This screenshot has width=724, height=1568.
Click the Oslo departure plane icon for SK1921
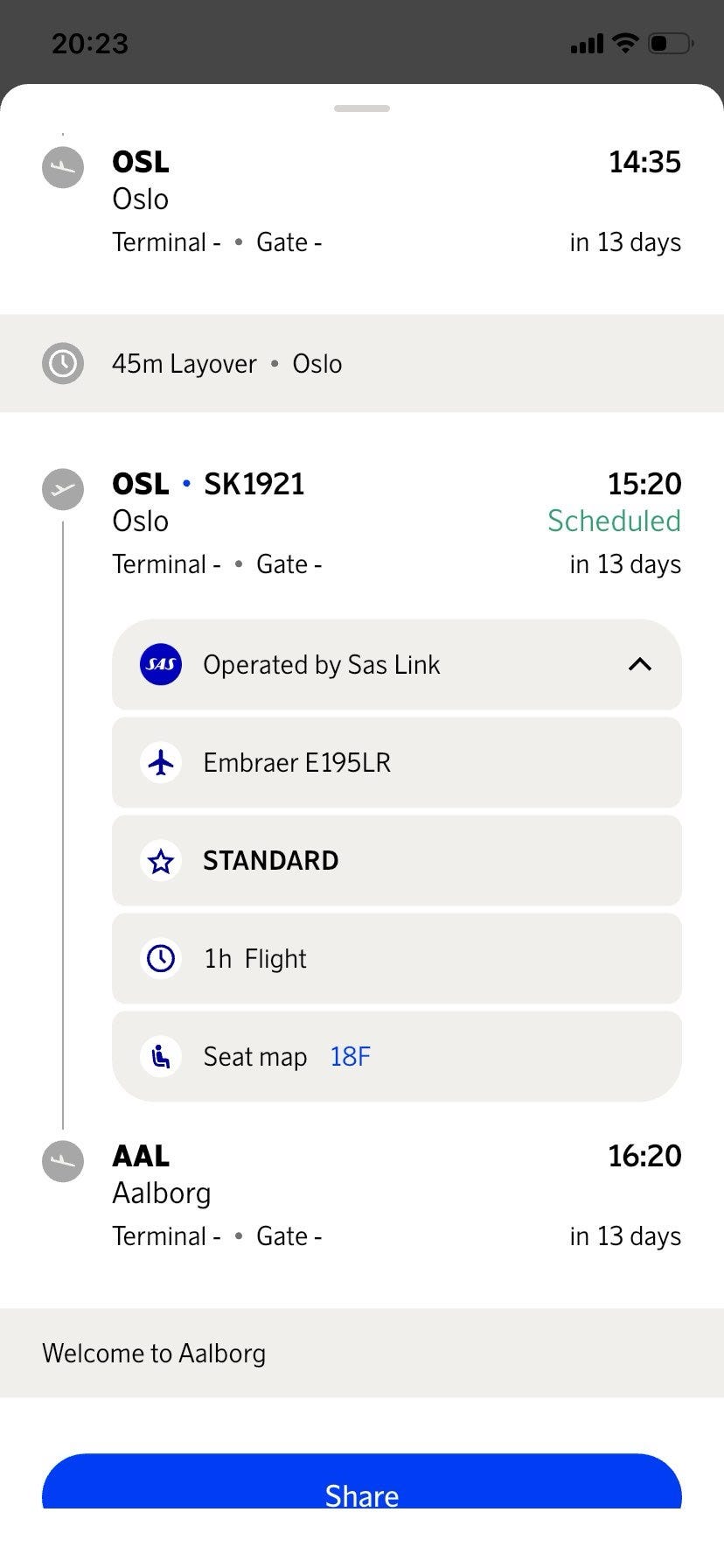[63, 489]
